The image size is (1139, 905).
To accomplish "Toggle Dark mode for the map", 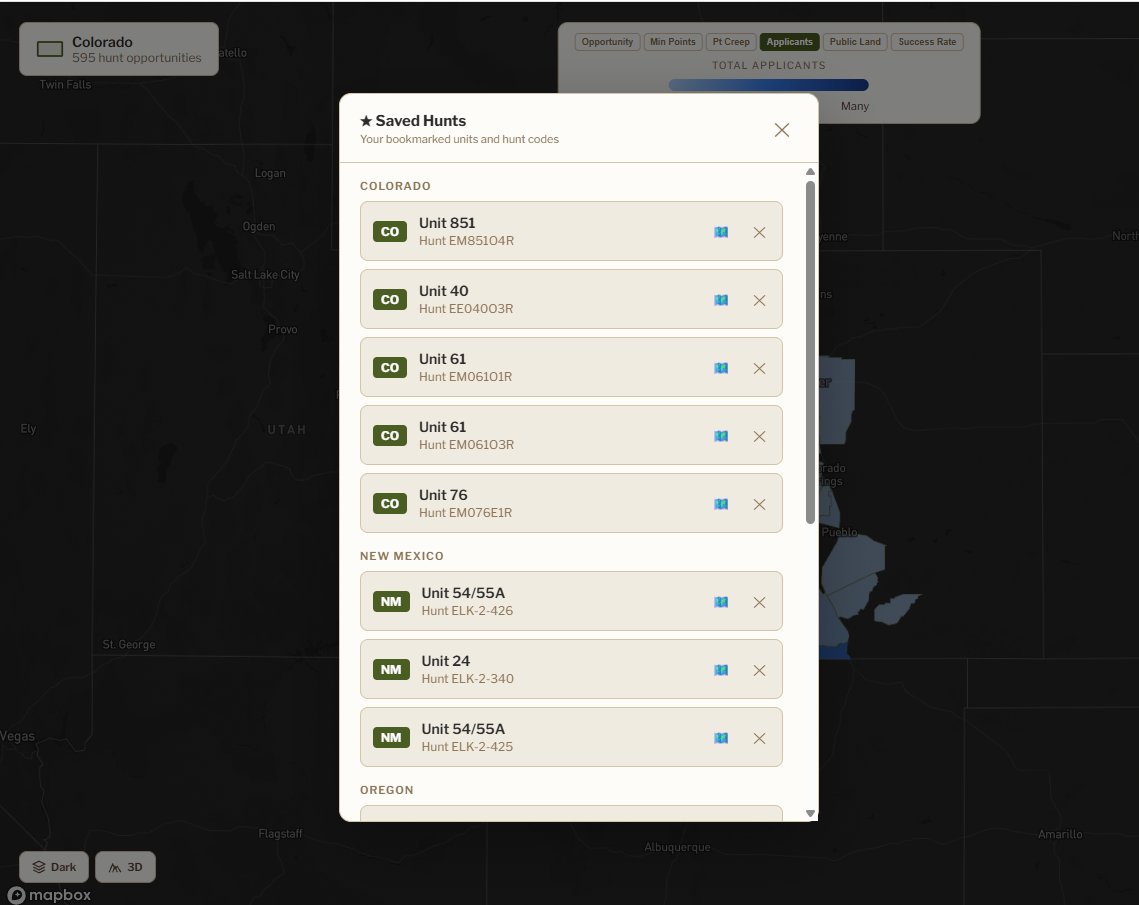I will (x=53, y=866).
